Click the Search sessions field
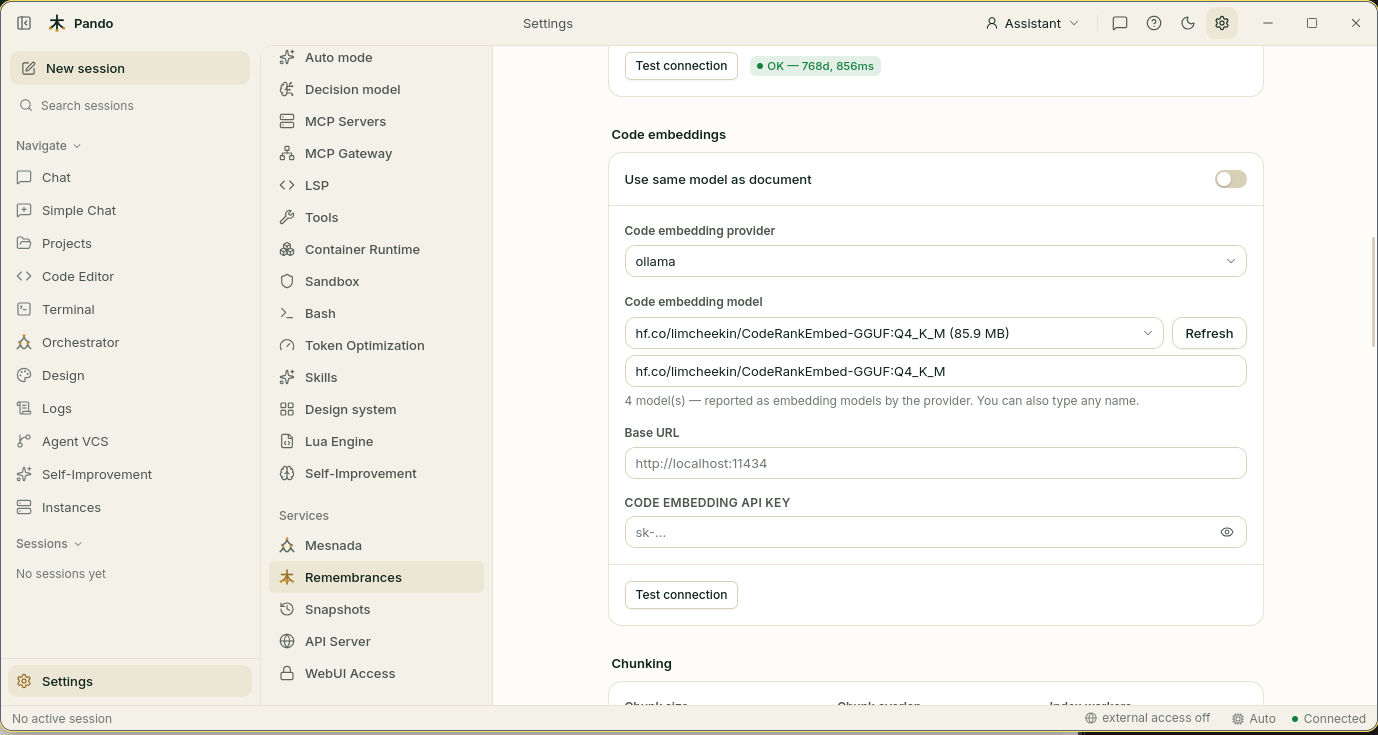This screenshot has width=1378, height=735. (x=130, y=105)
